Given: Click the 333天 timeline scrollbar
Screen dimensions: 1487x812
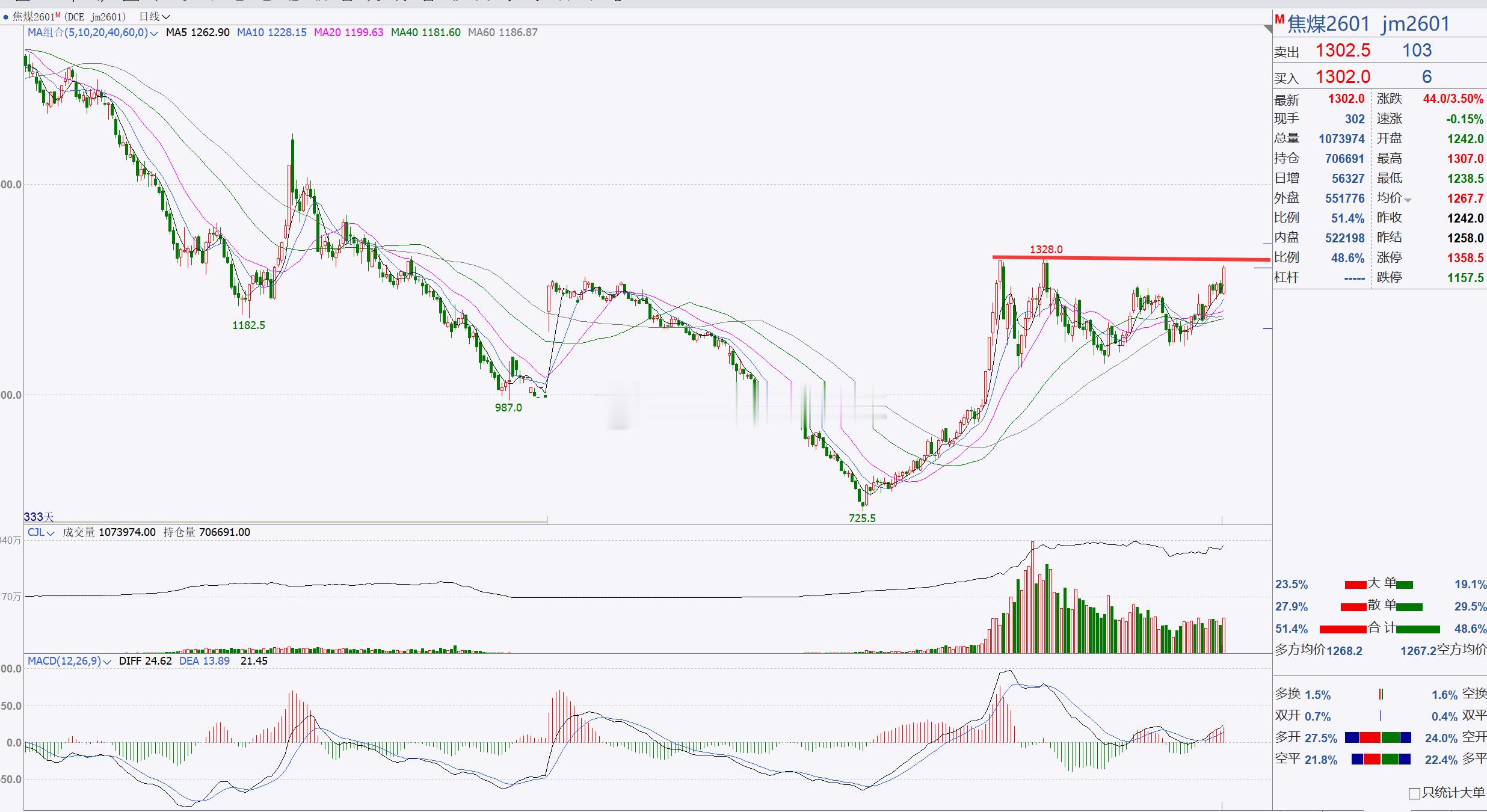Looking at the screenshot, I should click(286, 521).
